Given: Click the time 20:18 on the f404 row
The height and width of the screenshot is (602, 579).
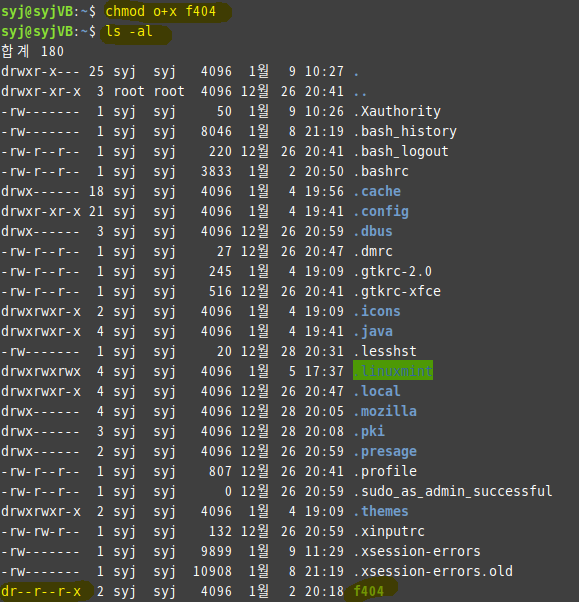Looking at the screenshot, I should pos(324,591).
